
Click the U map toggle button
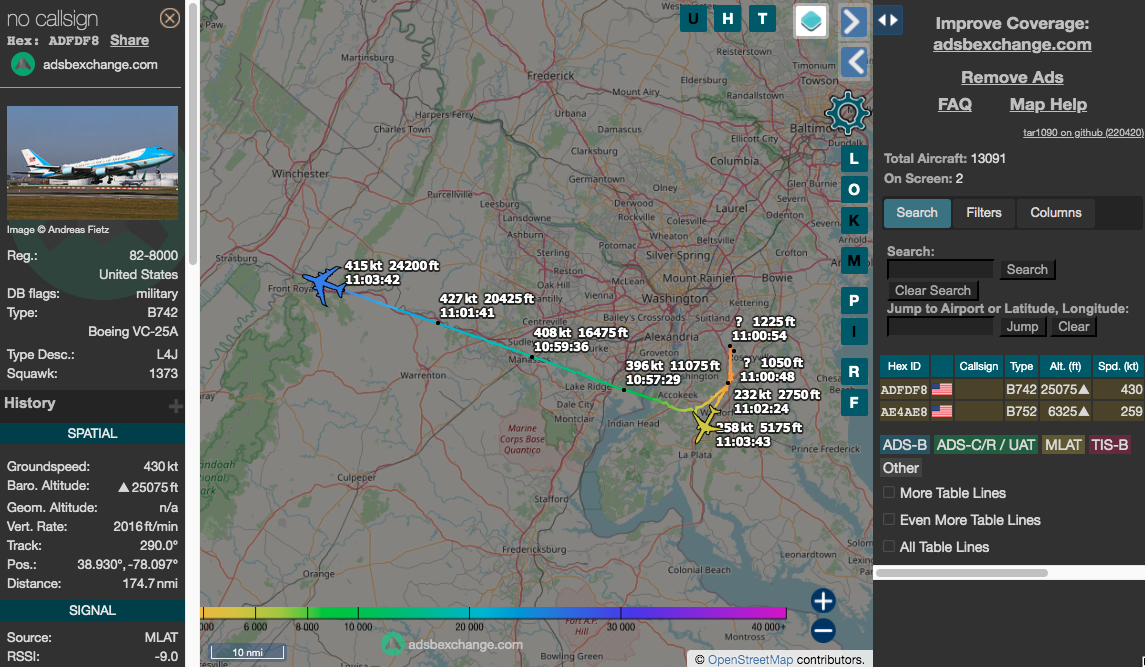(693, 19)
